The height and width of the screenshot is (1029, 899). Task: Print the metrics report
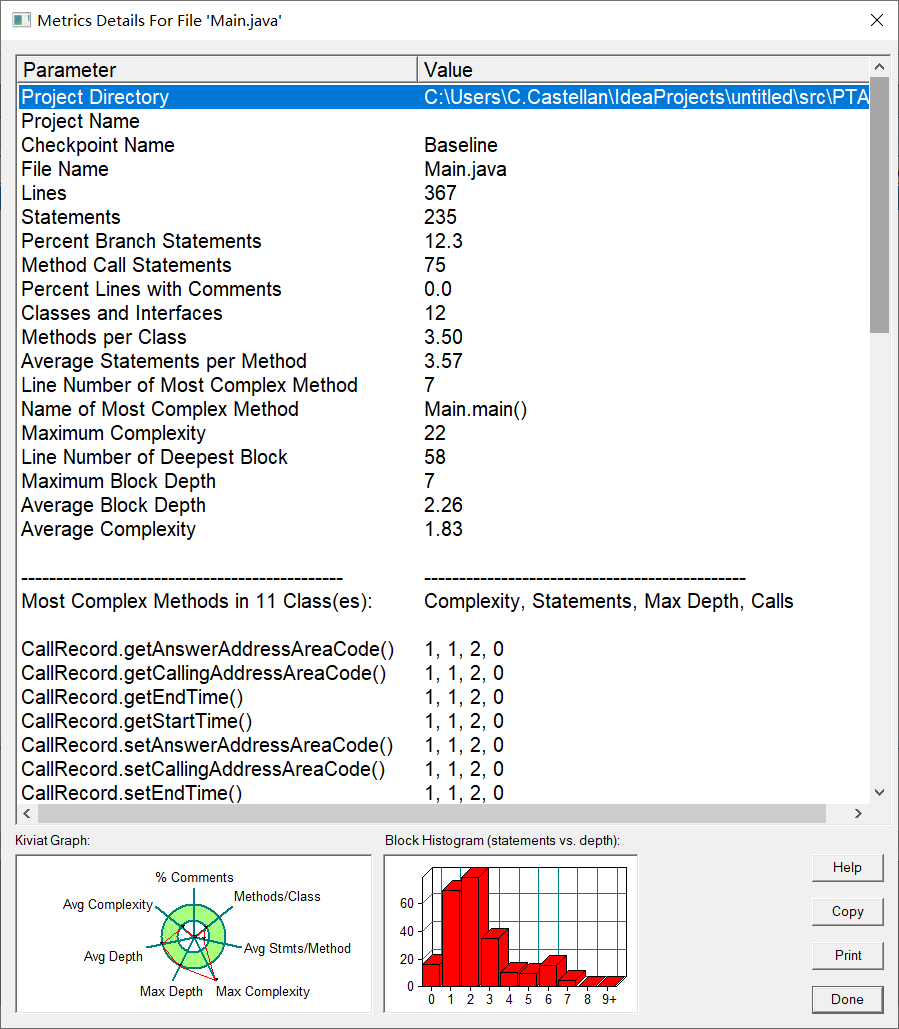point(847,956)
